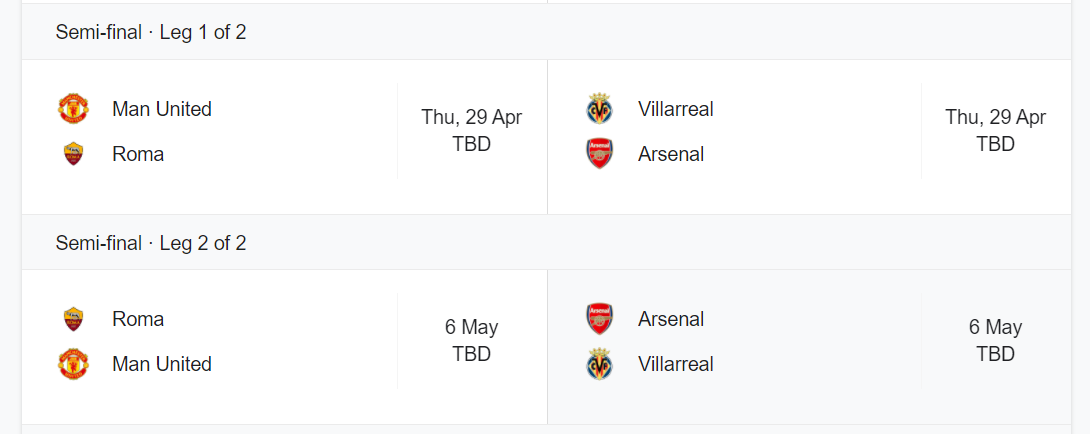The height and width of the screenshot is (434, 1090).
Task: Click Villarreal crest in Leg 1 match
Action: coord(599,109)
